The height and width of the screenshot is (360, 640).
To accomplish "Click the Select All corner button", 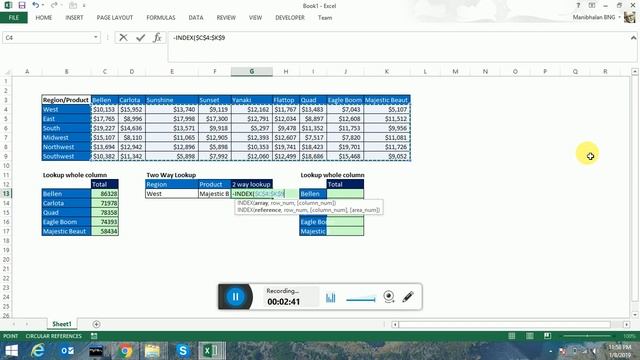I will point(7,72).
